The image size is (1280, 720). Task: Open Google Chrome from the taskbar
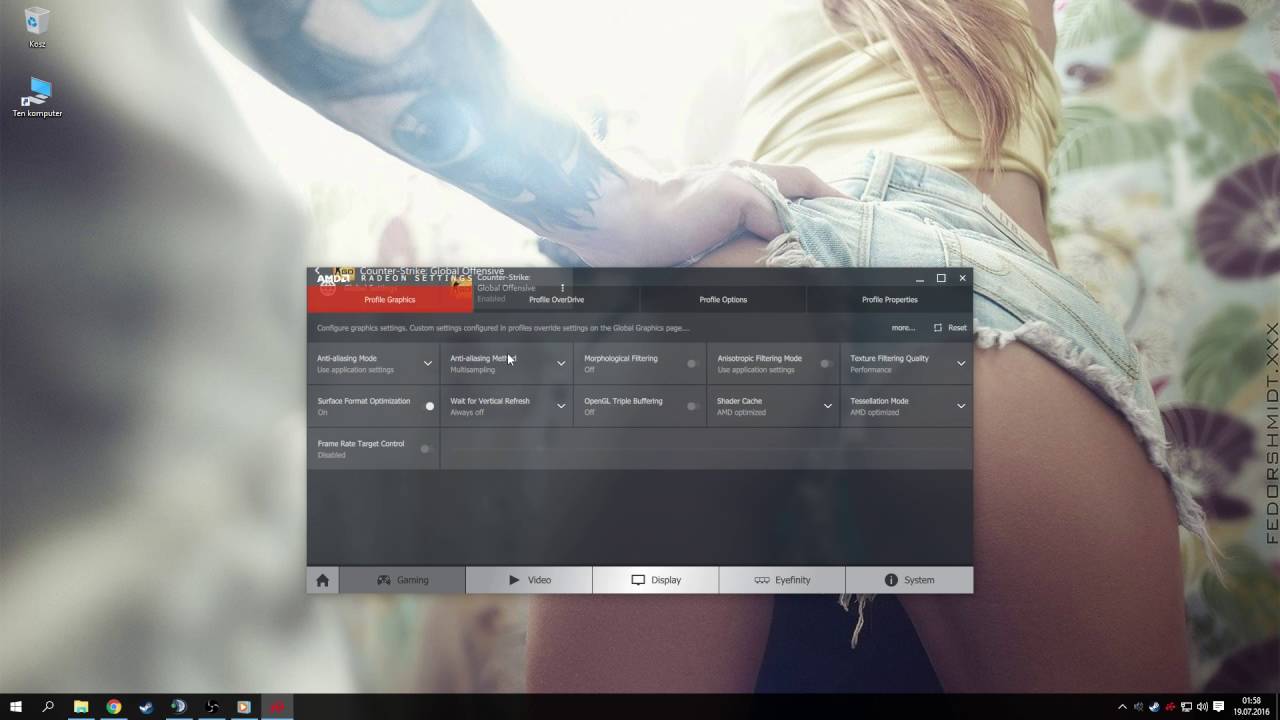point(114,707)
